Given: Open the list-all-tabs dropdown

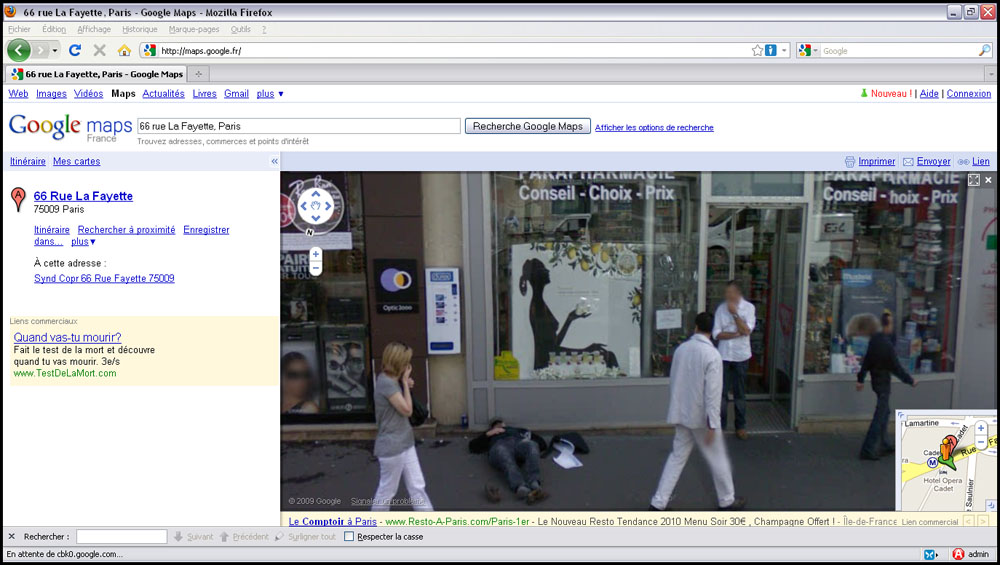Looking at the screenshot, I should click(x=990, y=74).
